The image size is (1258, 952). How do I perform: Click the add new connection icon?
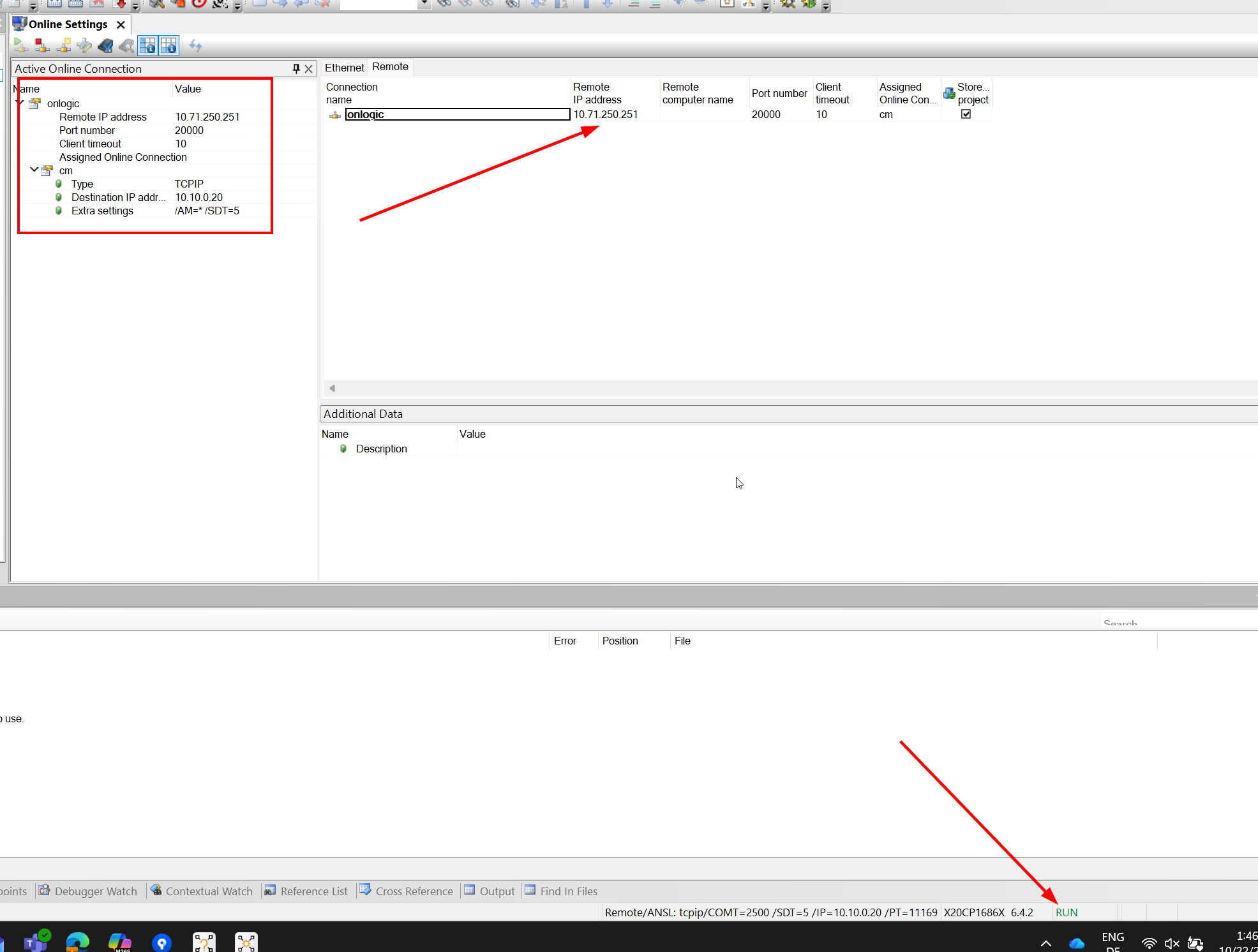[63, 45]
